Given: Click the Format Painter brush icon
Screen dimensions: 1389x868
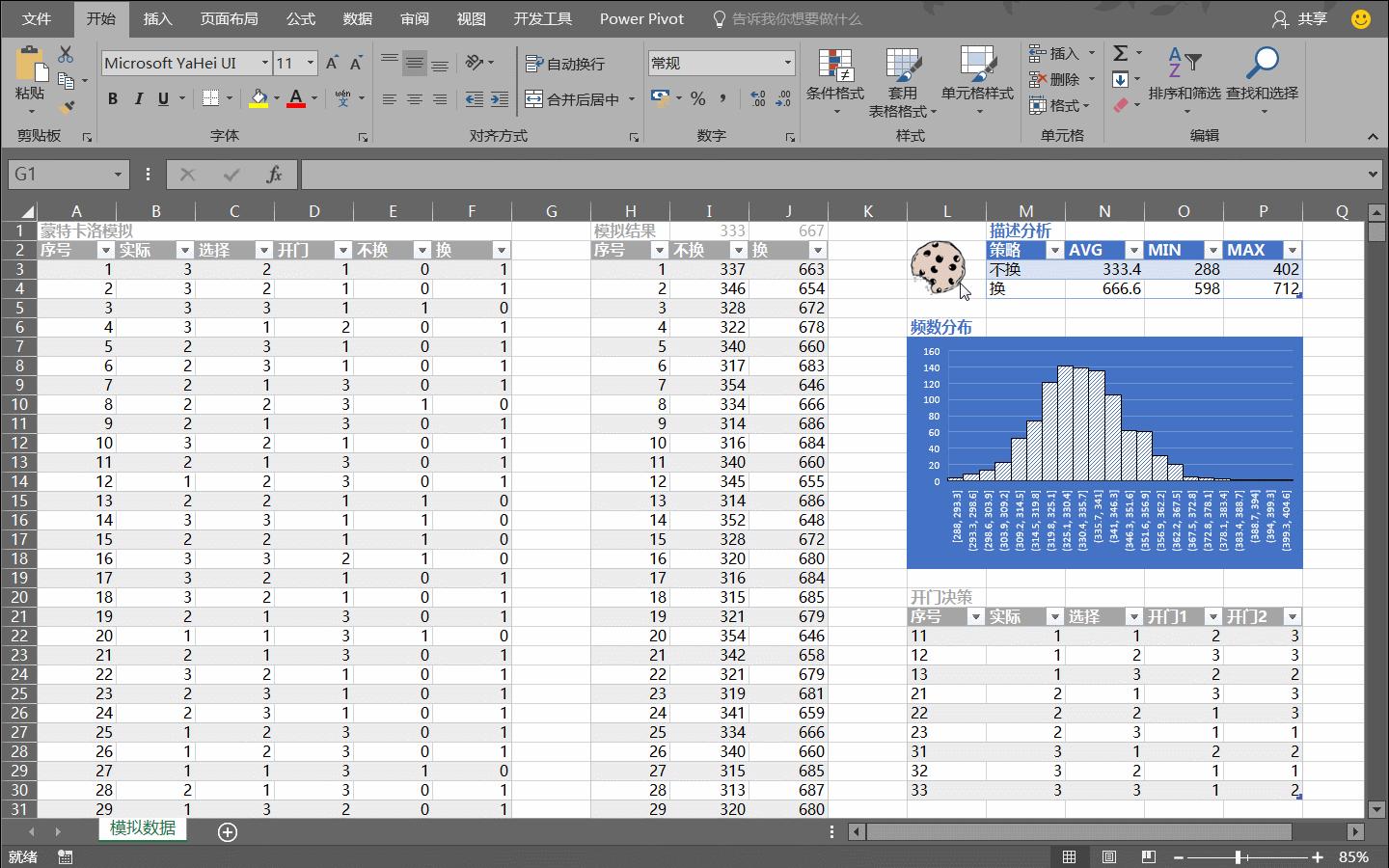Looking at the screenshot, I should pyautogui.click(x=67, y=106).
